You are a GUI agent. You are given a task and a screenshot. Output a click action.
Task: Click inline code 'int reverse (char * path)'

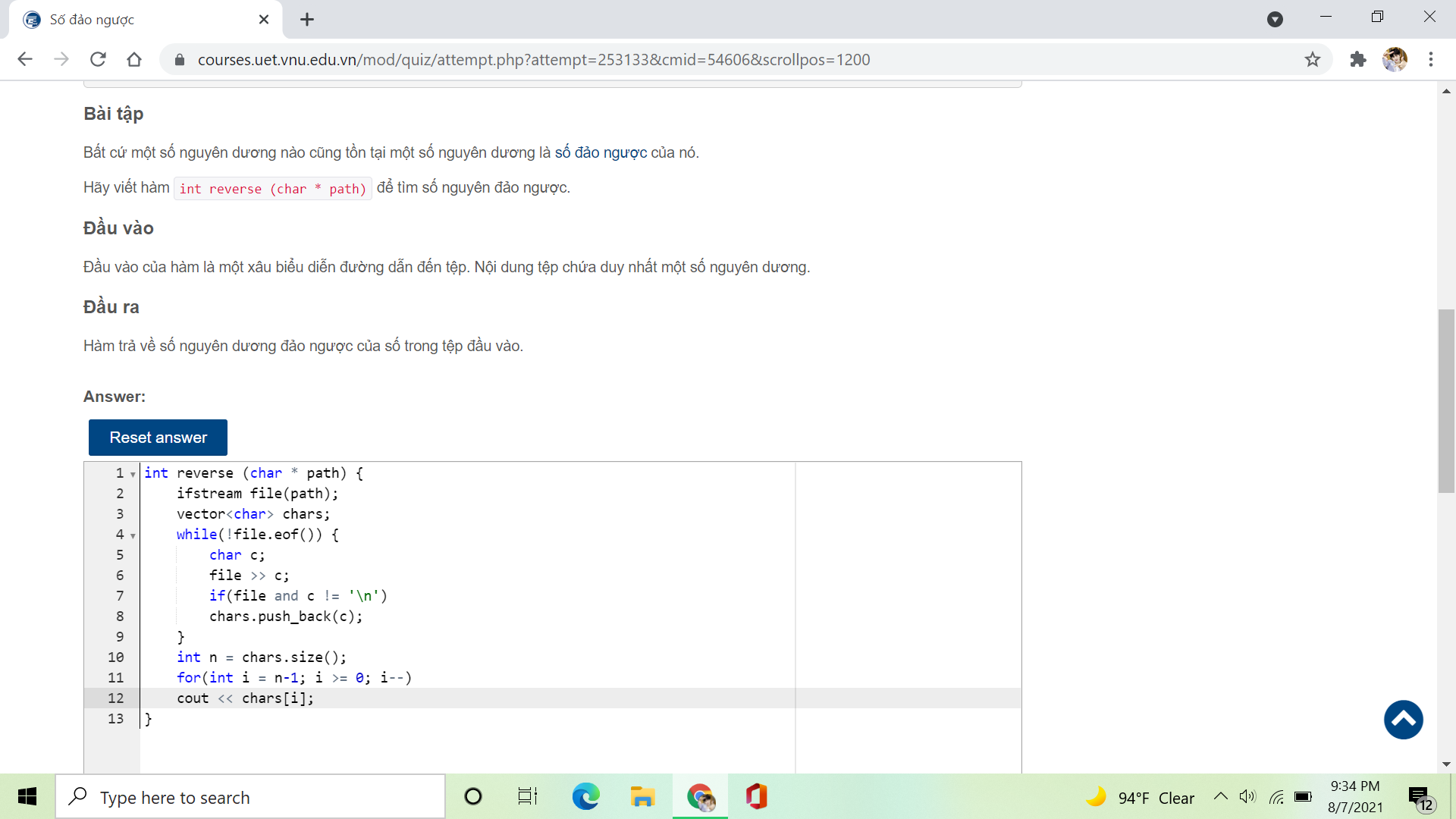273,189
